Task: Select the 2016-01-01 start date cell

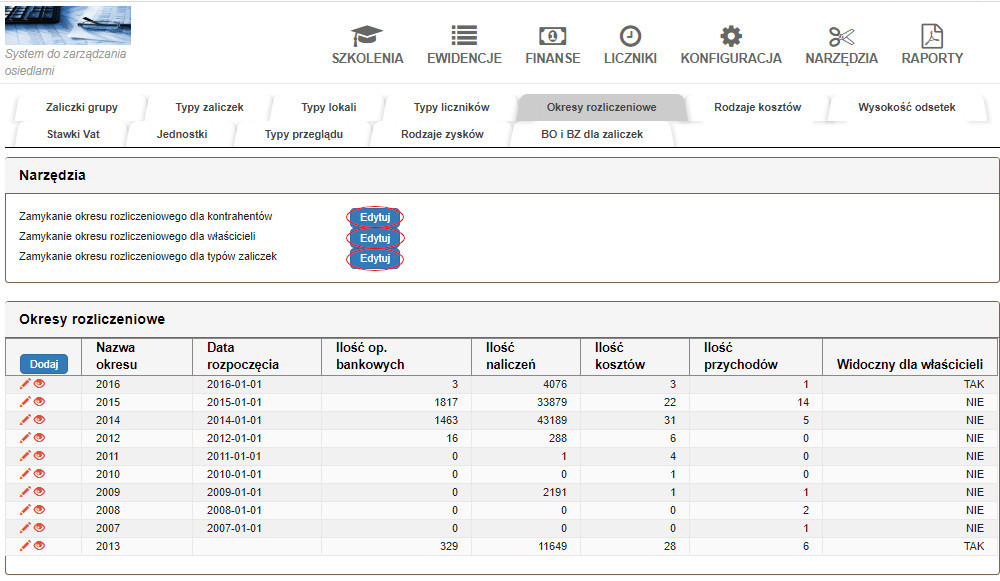Action: pyautogui.click(x=256, y=384)
